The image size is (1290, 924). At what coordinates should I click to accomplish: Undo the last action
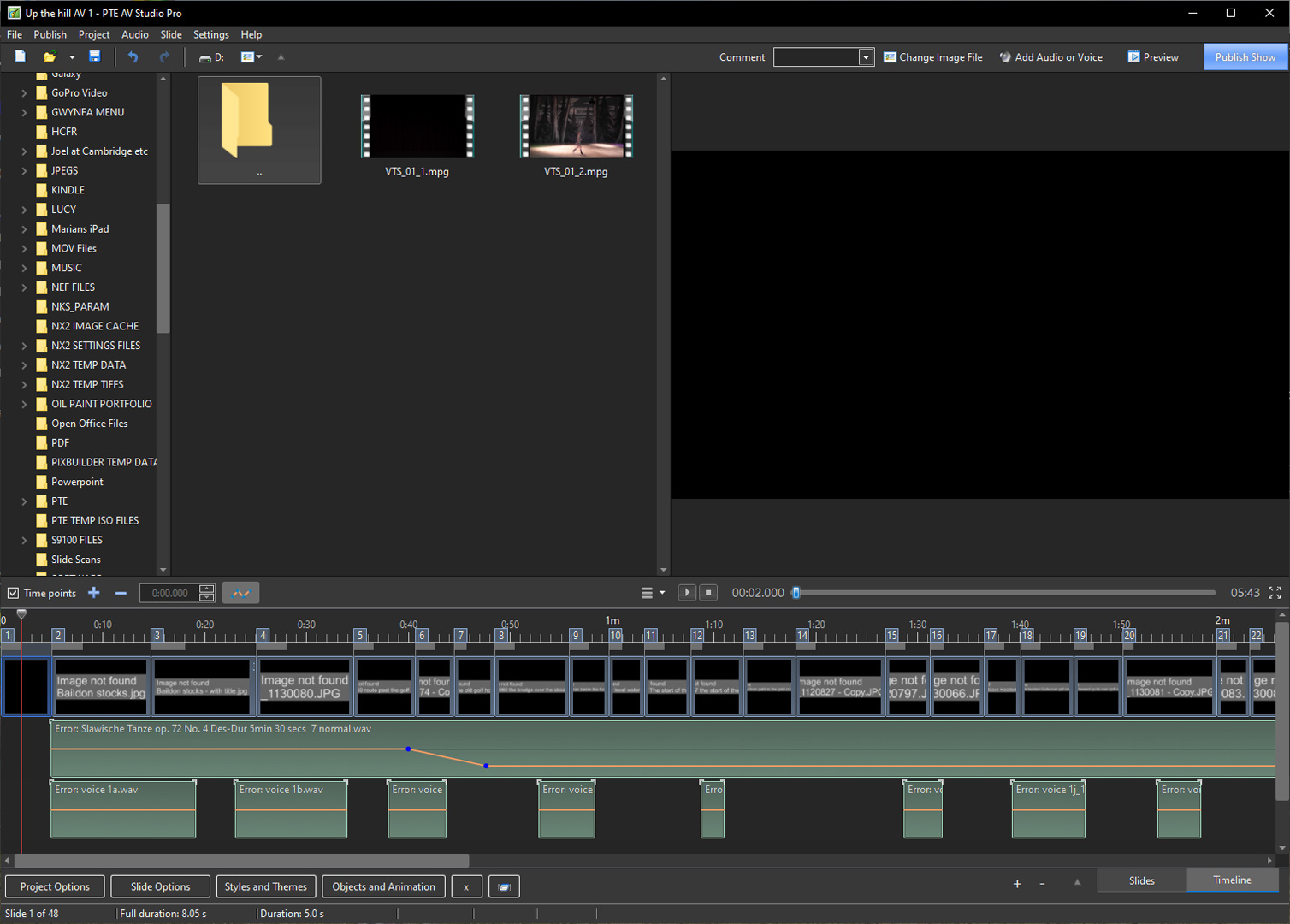[133, 56]
